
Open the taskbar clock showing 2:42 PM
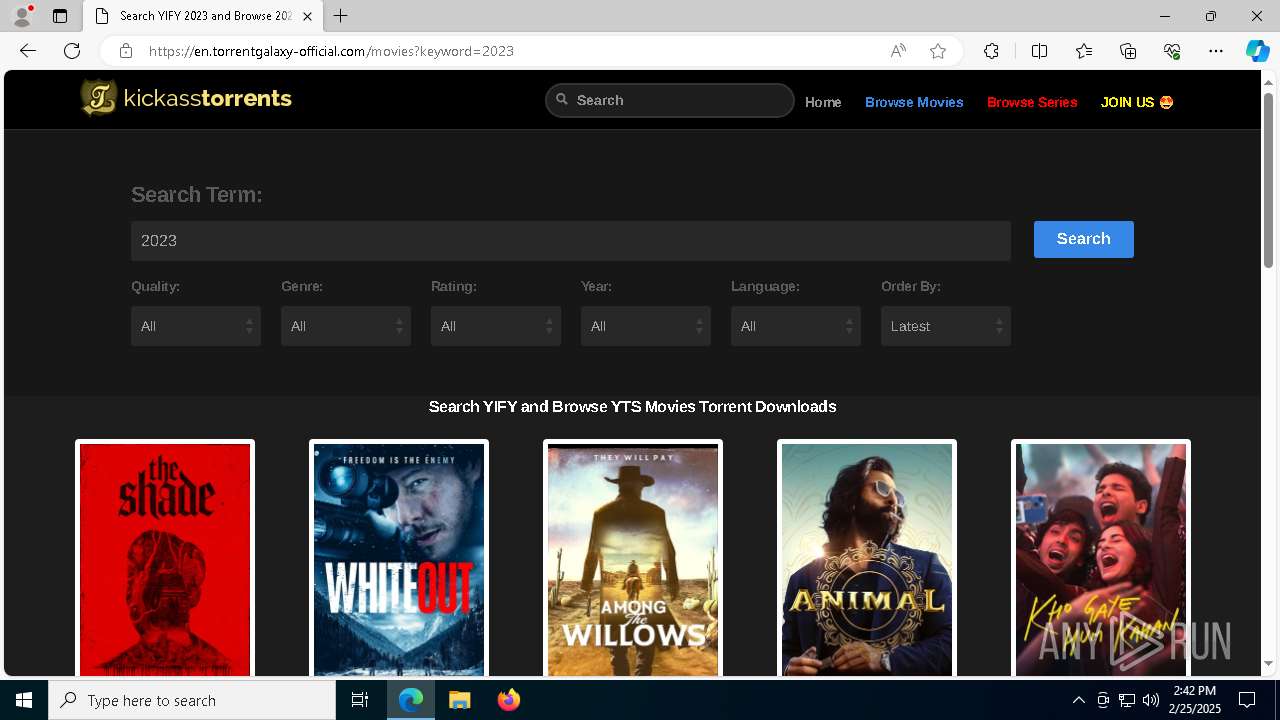tap(1195, 700)
